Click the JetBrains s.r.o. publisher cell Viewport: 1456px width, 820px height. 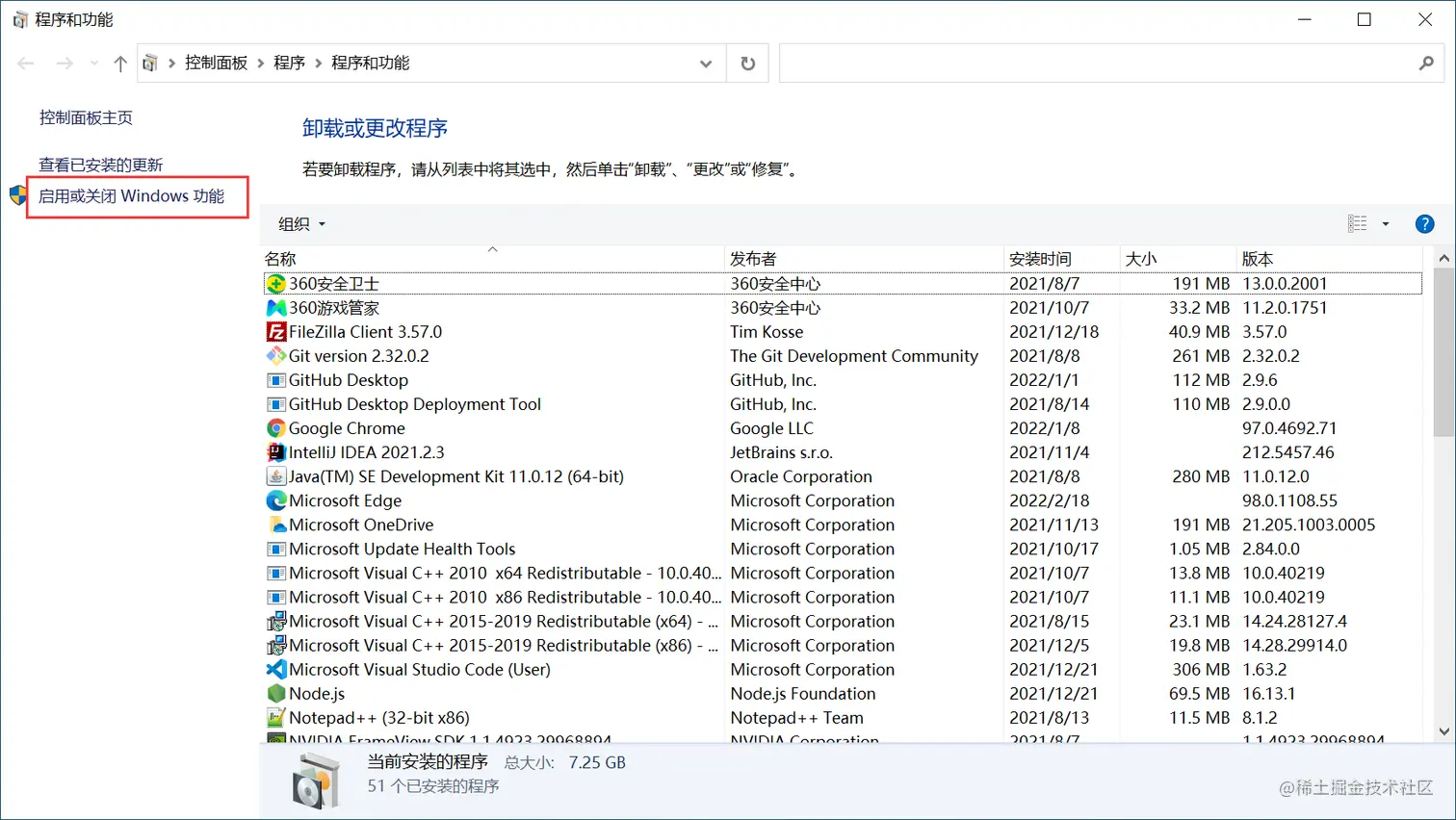tap(781, 452)
